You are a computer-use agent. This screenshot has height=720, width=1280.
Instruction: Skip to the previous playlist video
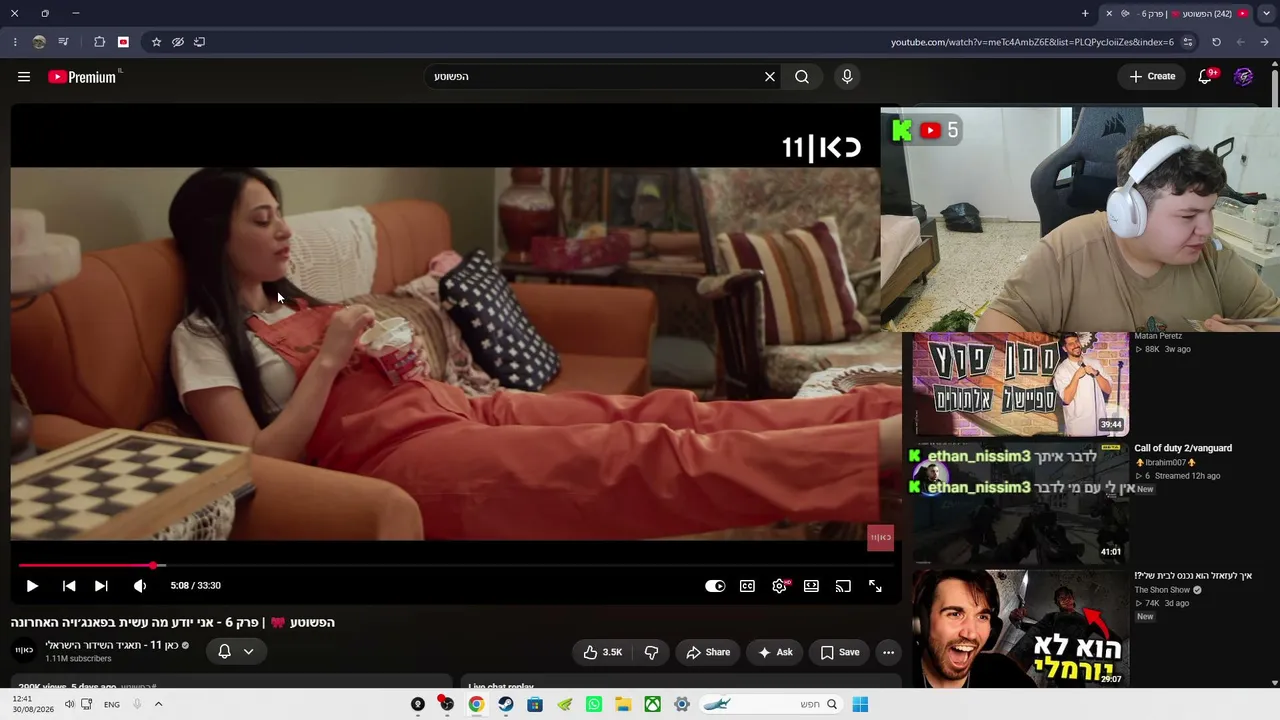(x=69, y=586)
